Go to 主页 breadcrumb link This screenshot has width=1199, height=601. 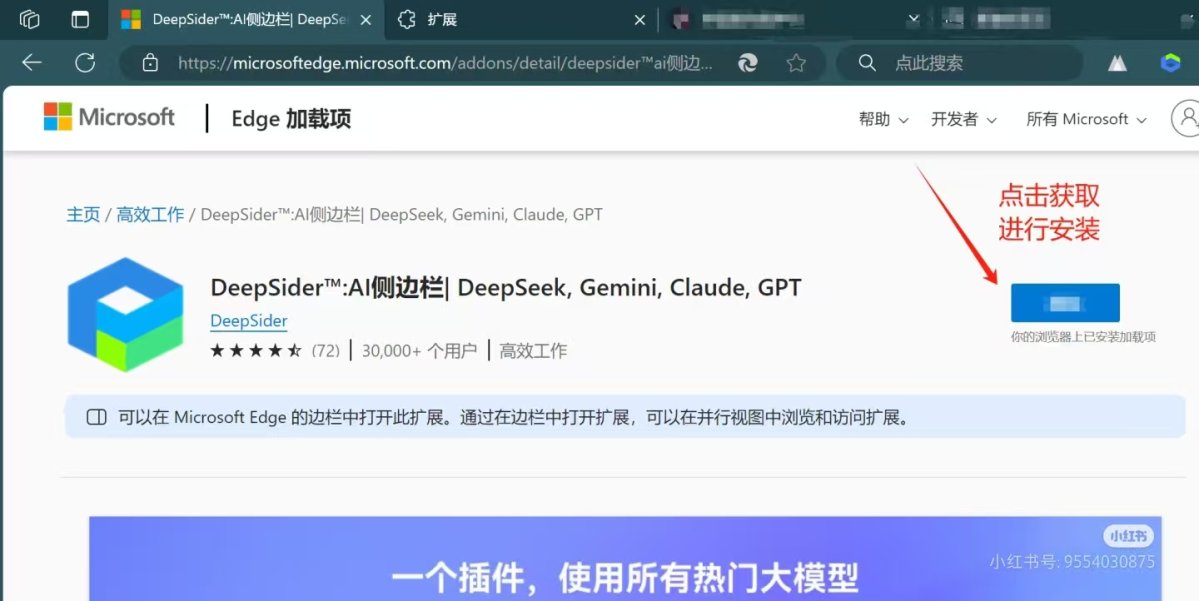pyautogui.click(x=83, y=214)
